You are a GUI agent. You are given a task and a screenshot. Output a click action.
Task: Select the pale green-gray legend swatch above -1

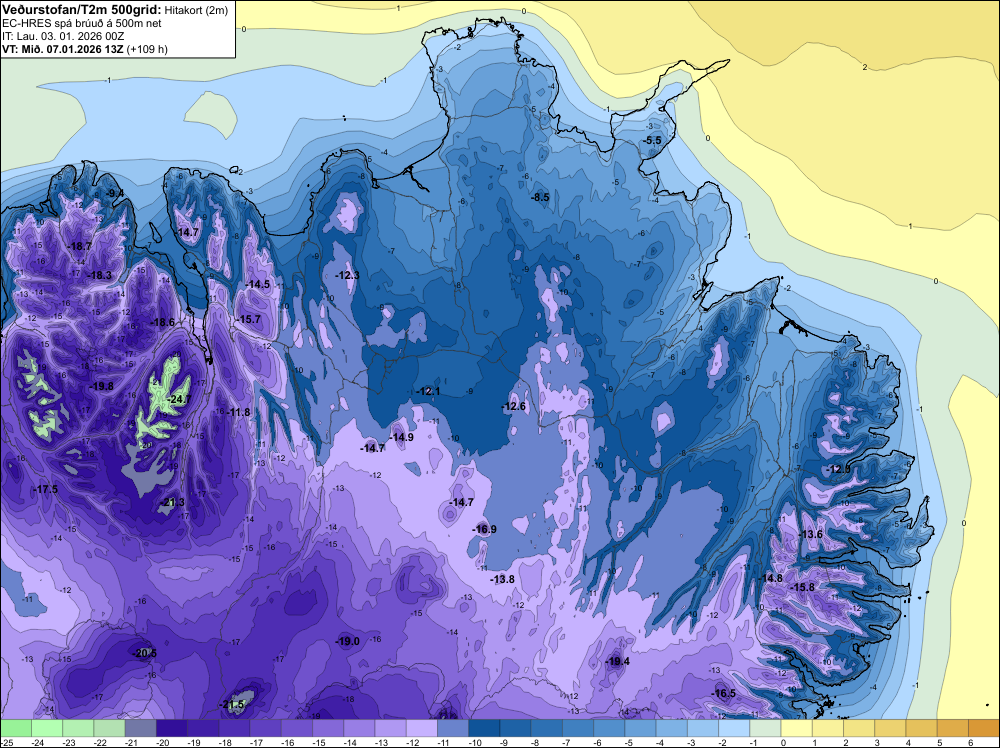pyautogui.click(x=765, y=728)
